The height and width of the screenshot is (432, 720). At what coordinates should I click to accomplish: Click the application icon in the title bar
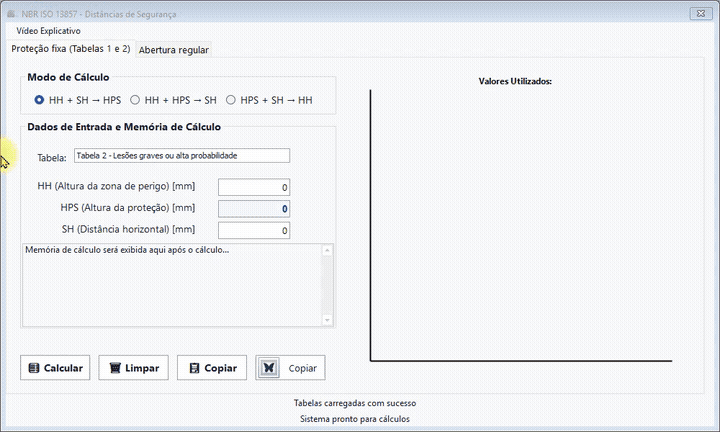11,14
